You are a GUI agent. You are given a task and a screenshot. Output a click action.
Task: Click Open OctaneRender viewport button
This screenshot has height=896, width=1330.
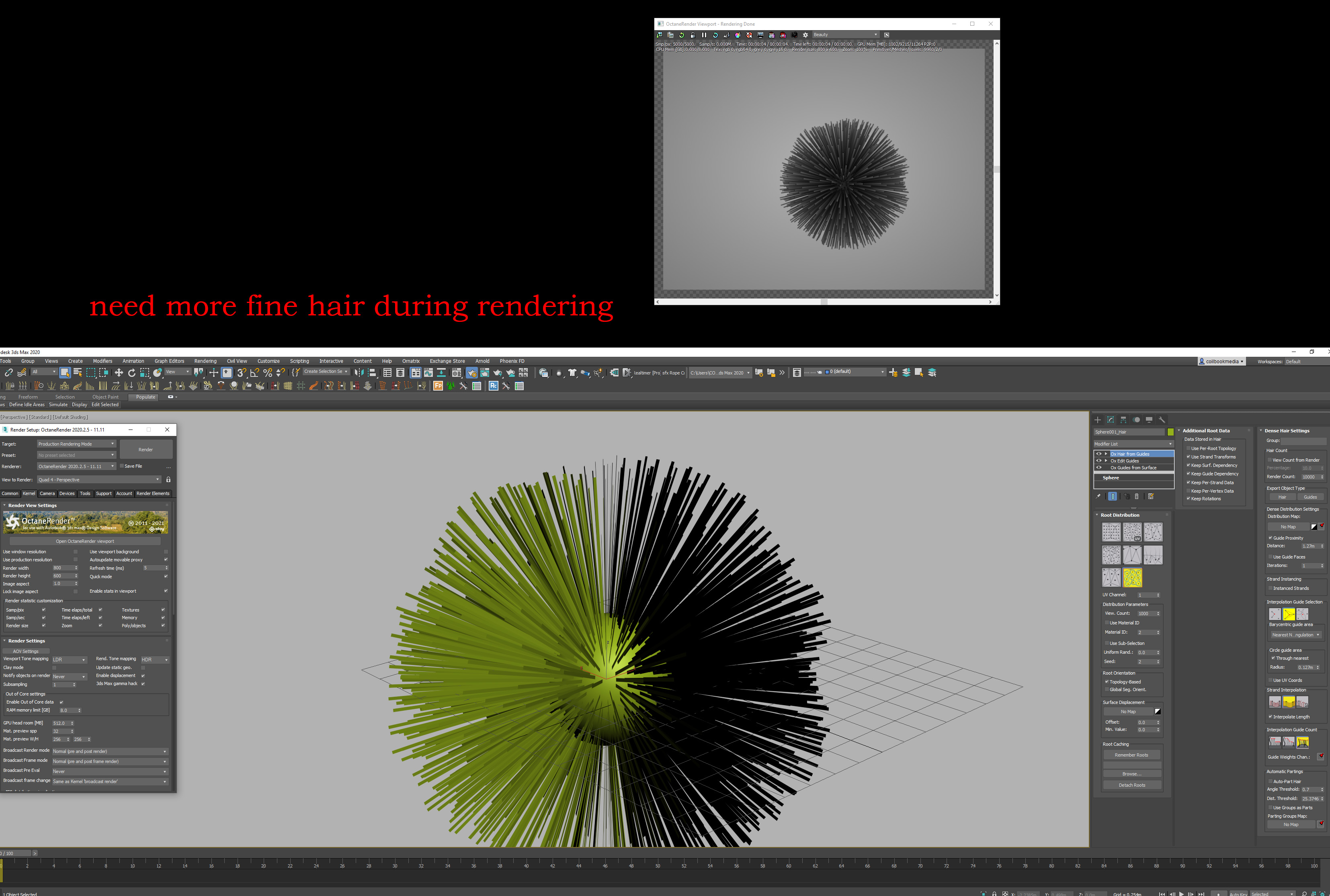coord(84,541)
